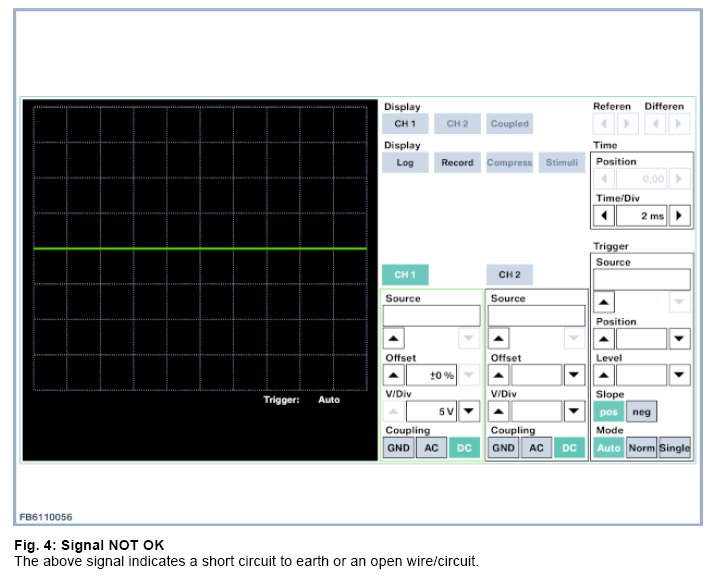Click the green signal trace line

pyautogui.click(x=200, y=248)
